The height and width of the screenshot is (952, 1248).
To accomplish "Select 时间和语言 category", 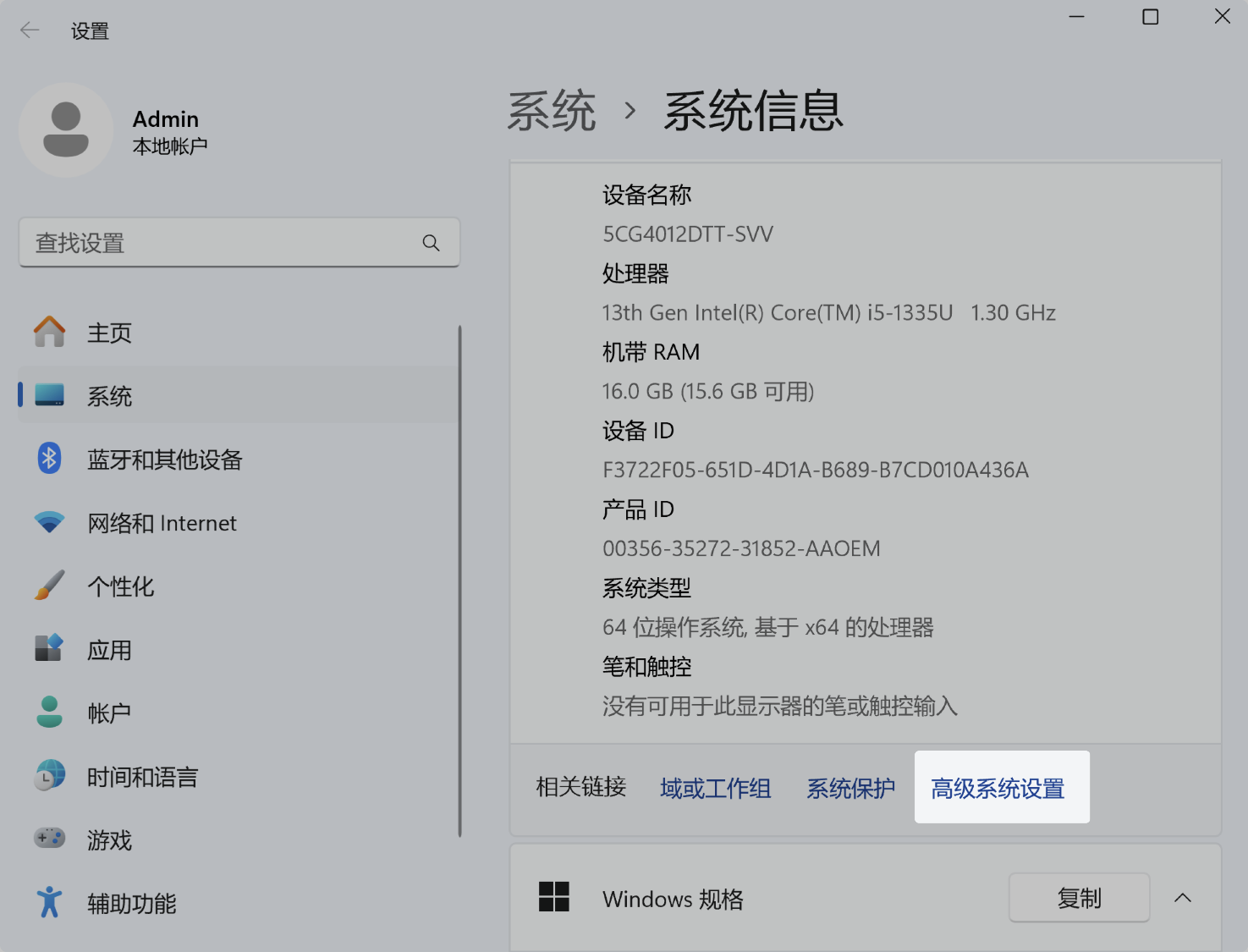I will pos(239,776).
